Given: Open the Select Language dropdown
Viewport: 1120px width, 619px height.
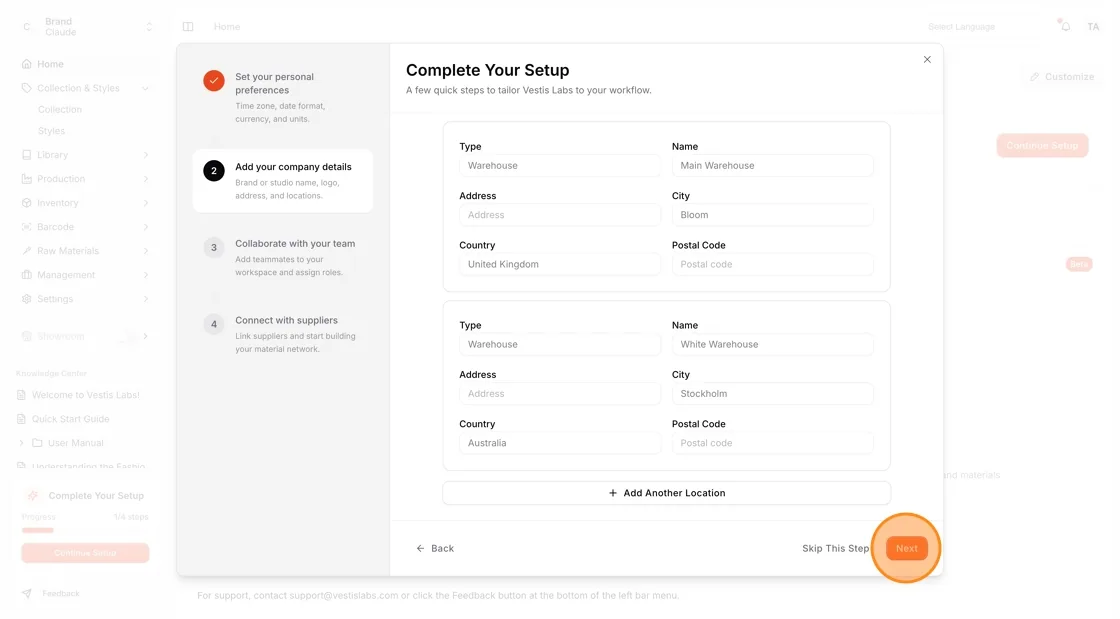Looking at the screenshot, I should (961, 27).
